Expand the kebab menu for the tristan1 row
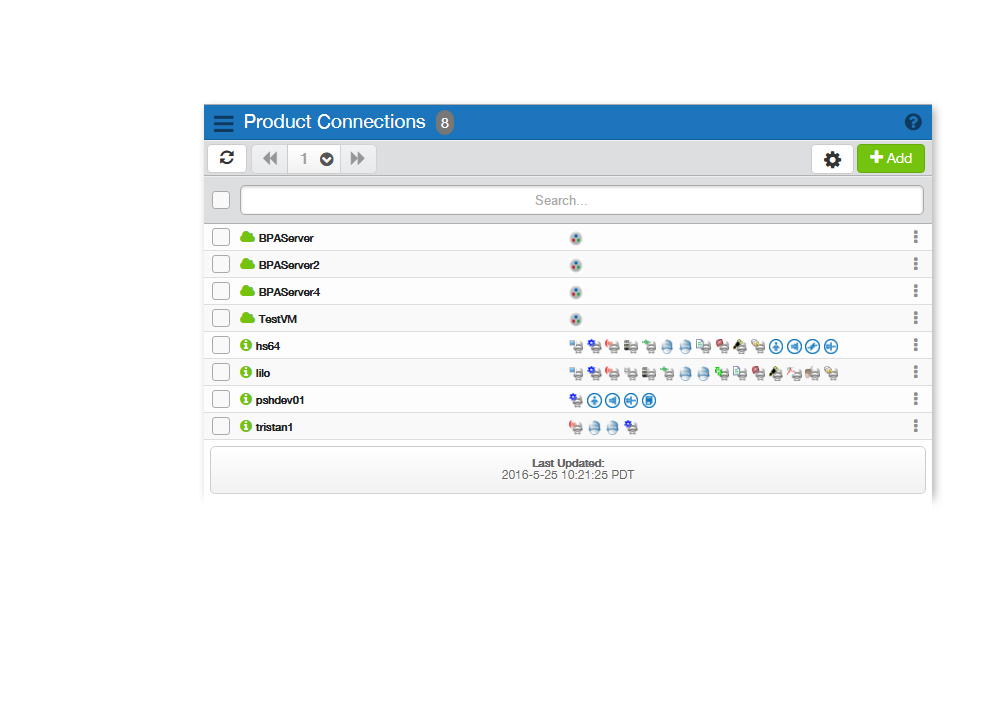Image resolution: width=1006 pixels, height=709 pixels. [915, 426]
